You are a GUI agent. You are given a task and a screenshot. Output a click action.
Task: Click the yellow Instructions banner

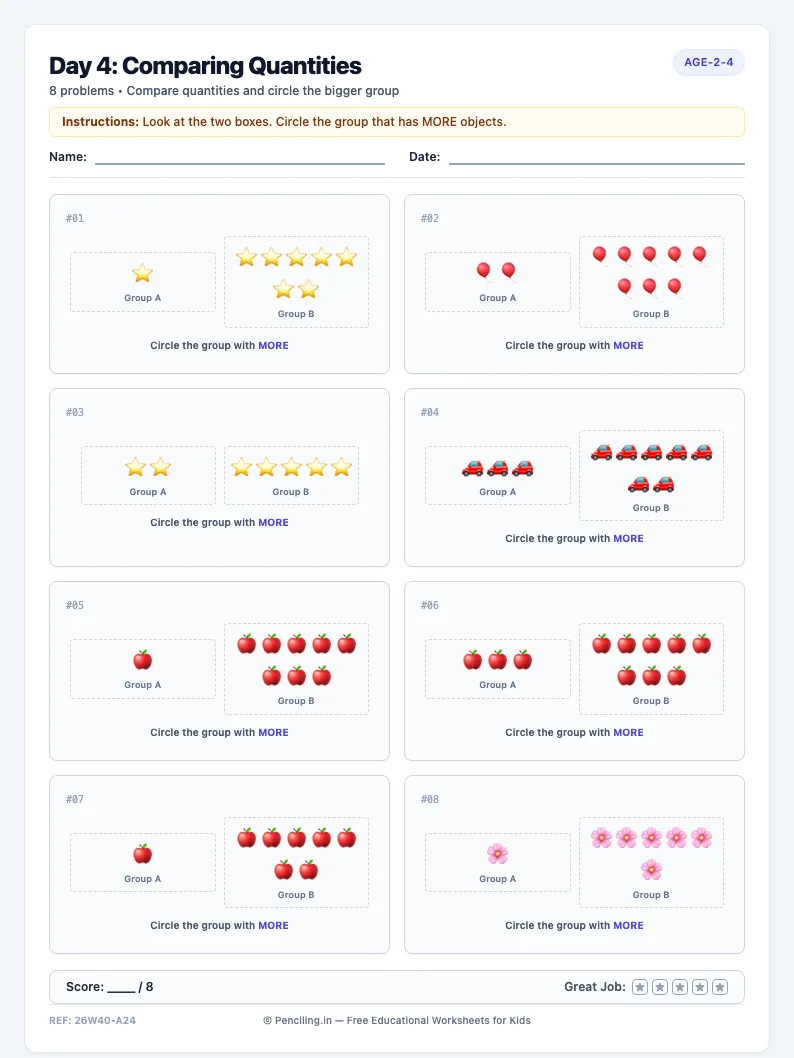click(397, 122)
